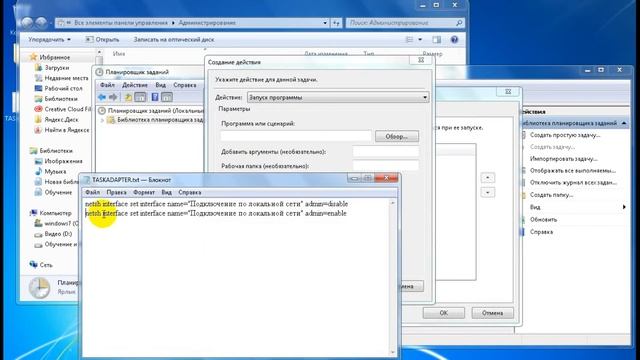This screenshot has width=640, height=360.
Task: Click the blue help icon in Task Scheduler toolbar
Action: point(155,97)
